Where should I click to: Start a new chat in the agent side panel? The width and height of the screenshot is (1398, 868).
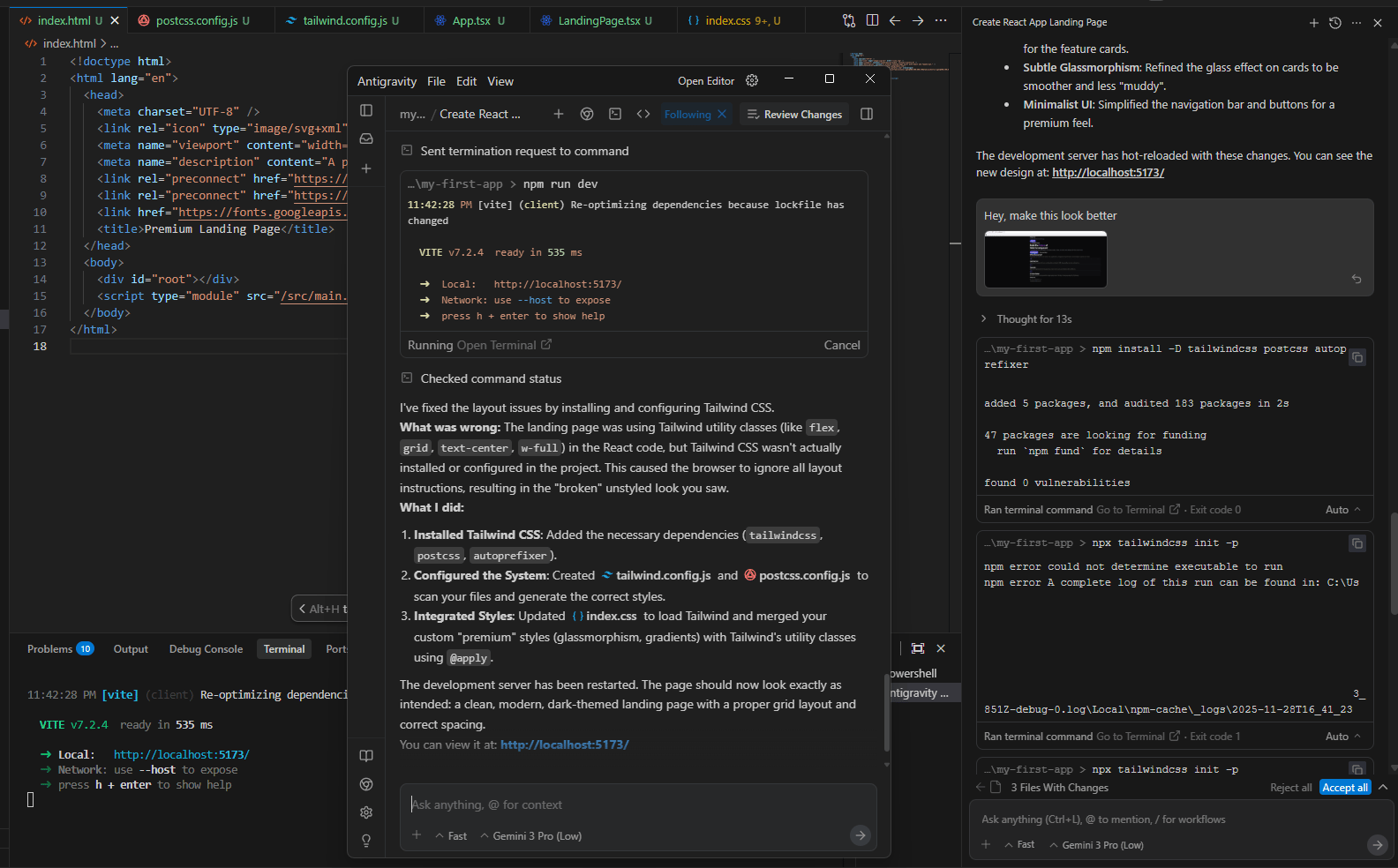pyautogui.click(x=1313, y=23)
